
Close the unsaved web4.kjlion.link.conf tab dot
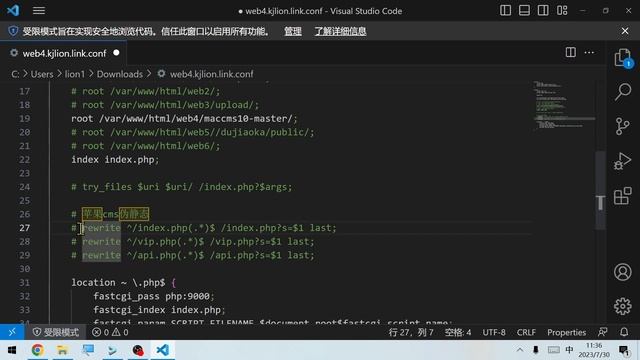(116, 53)
